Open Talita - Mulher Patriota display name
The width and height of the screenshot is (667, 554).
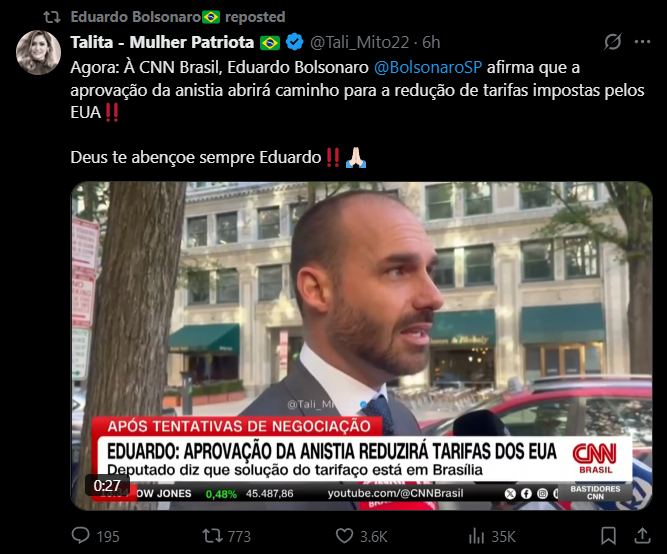coord(162,42)
